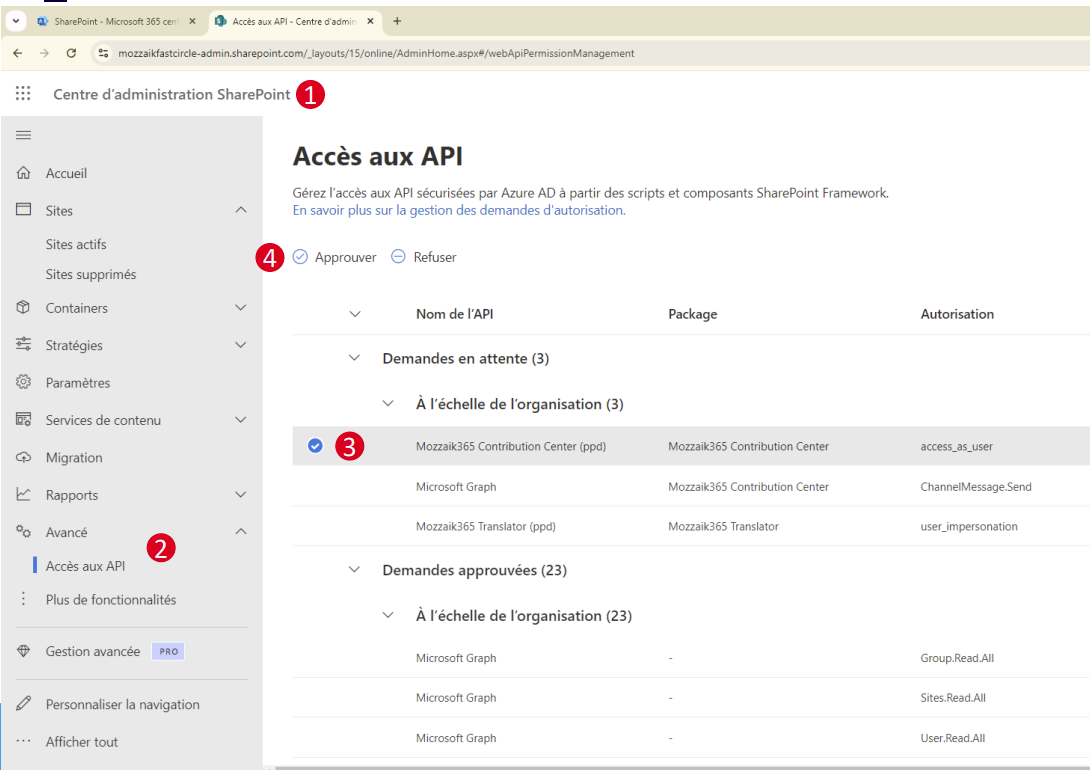The image size is (1090, 770).
Task: Click the Avancé gears icon
Action: pos(24,532)
